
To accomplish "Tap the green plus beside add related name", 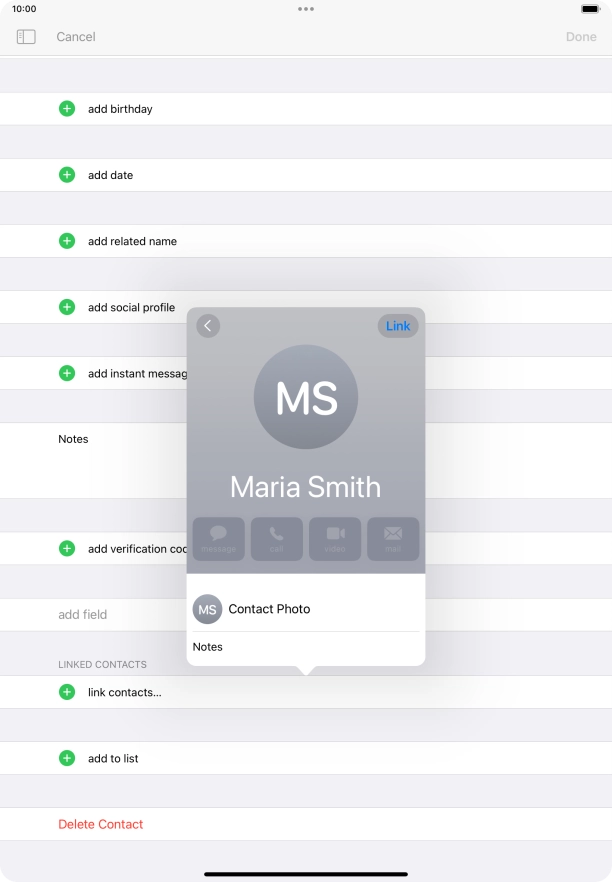I will pyautogui.click(x=67, y=241).
